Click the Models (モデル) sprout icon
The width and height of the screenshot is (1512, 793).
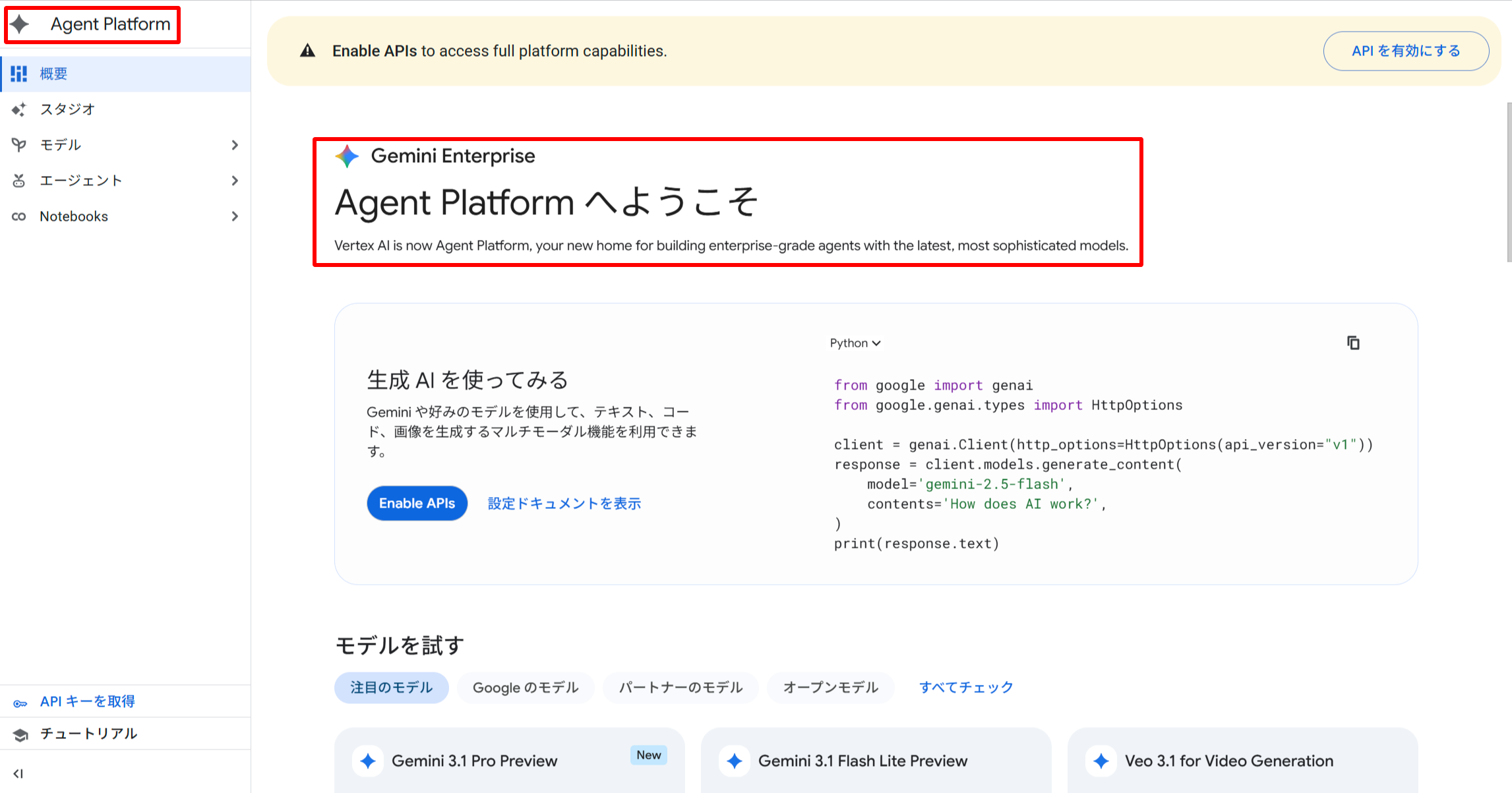19,145
